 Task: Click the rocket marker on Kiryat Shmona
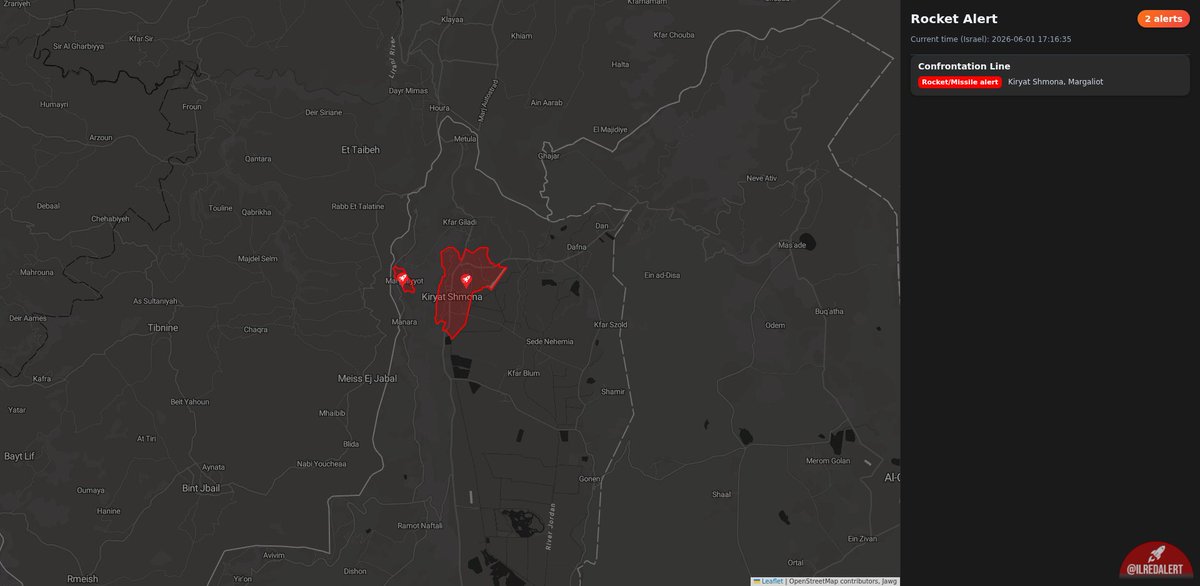point(466,280)
